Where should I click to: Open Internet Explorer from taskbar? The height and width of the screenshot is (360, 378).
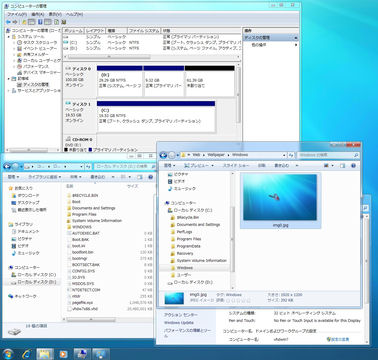point(26,354)
